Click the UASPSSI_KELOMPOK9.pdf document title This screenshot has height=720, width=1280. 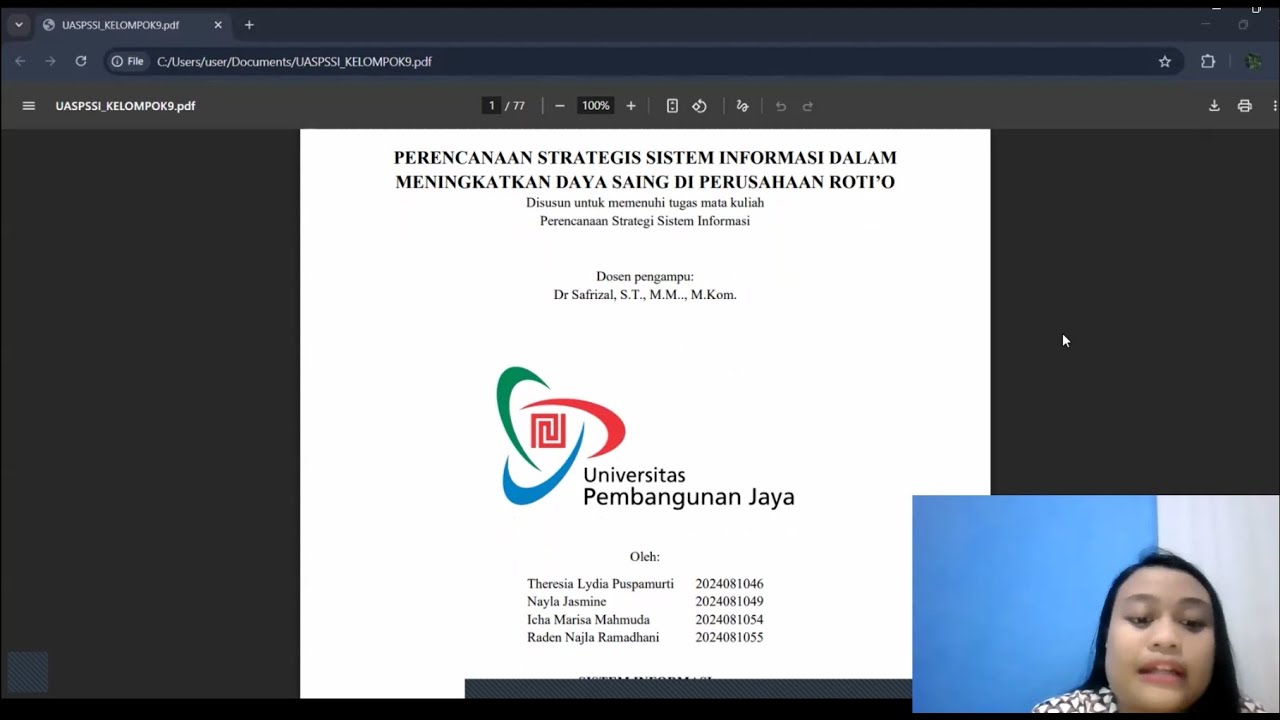tap(125, 106)
